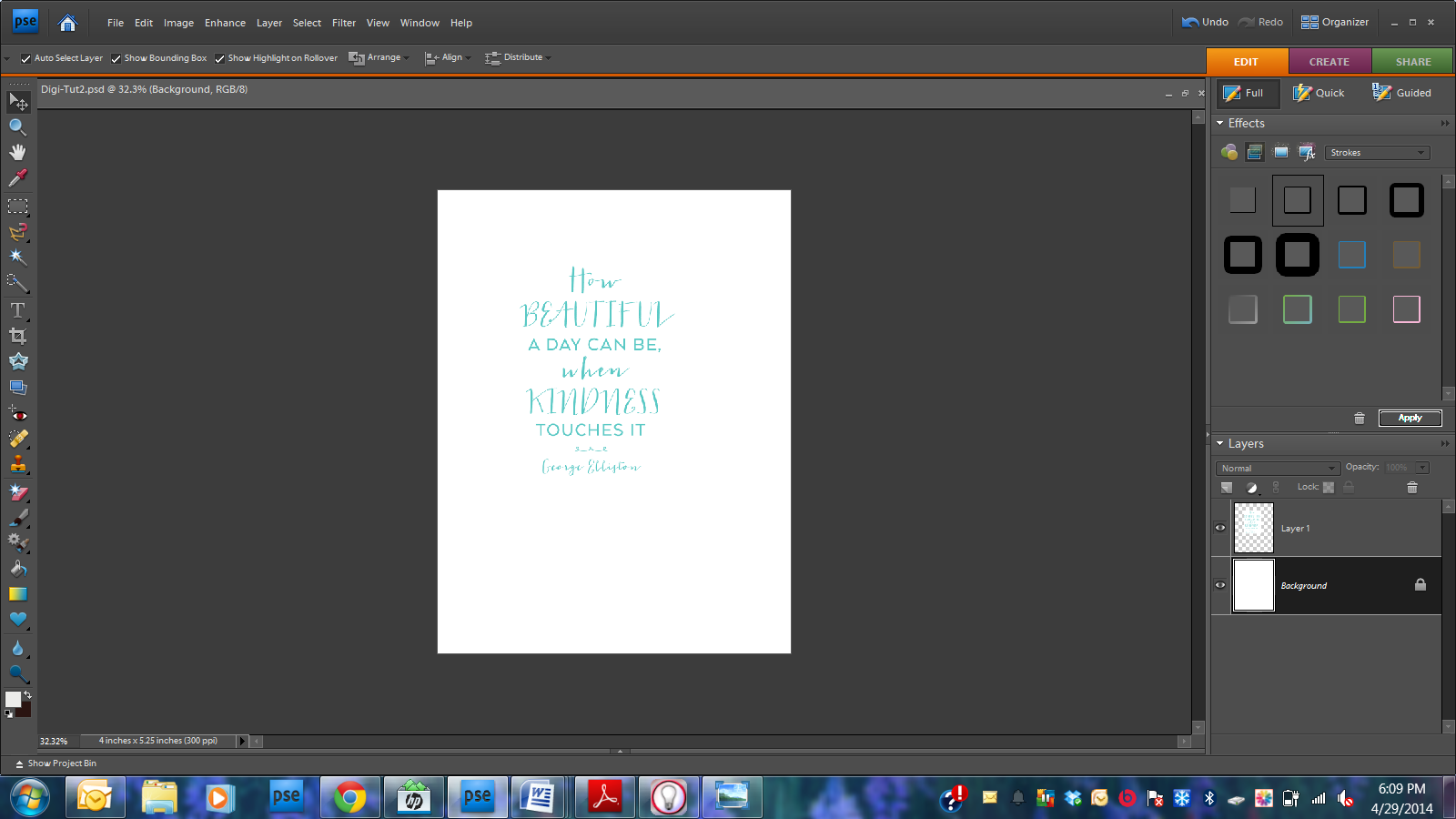
Task: Select the Hand tool
Action: point(17,152)
